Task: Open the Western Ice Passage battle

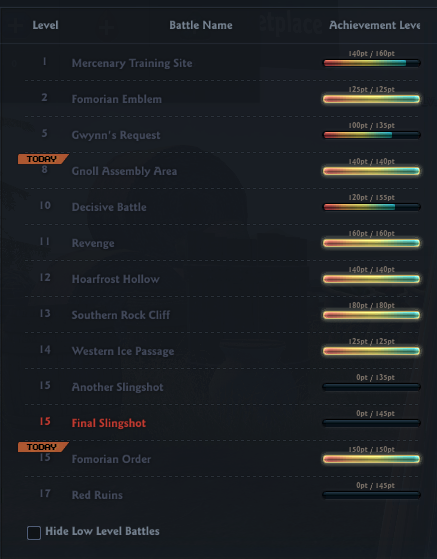Action: pos(221,351)
